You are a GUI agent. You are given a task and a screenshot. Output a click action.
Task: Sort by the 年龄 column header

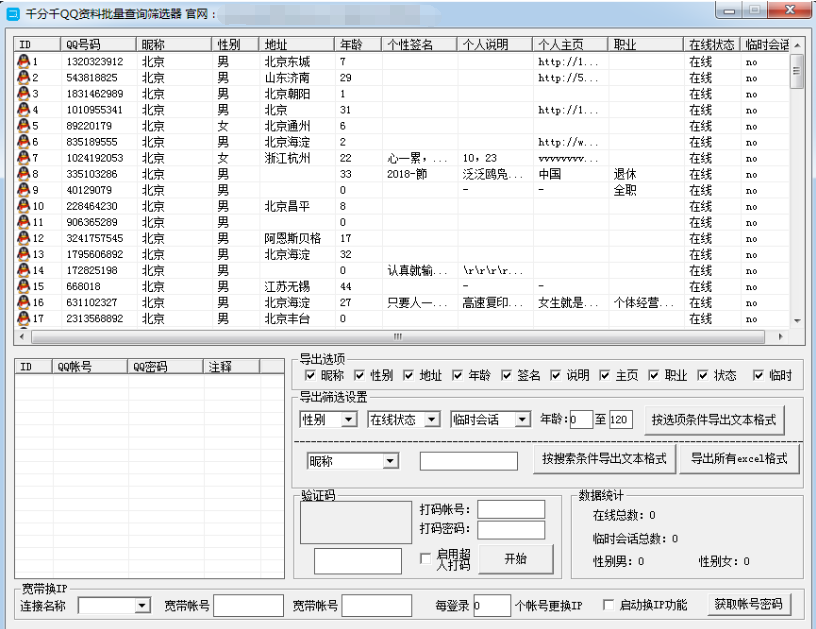(x=358, y=45)
